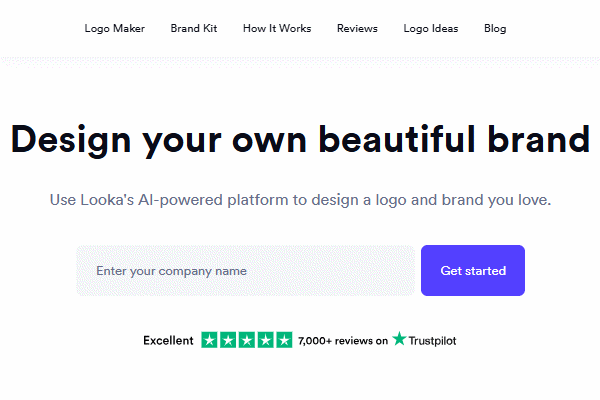The image size is (600, 400).
Task: Click the second green Trustpilot rating star
Action: point(228,340)
